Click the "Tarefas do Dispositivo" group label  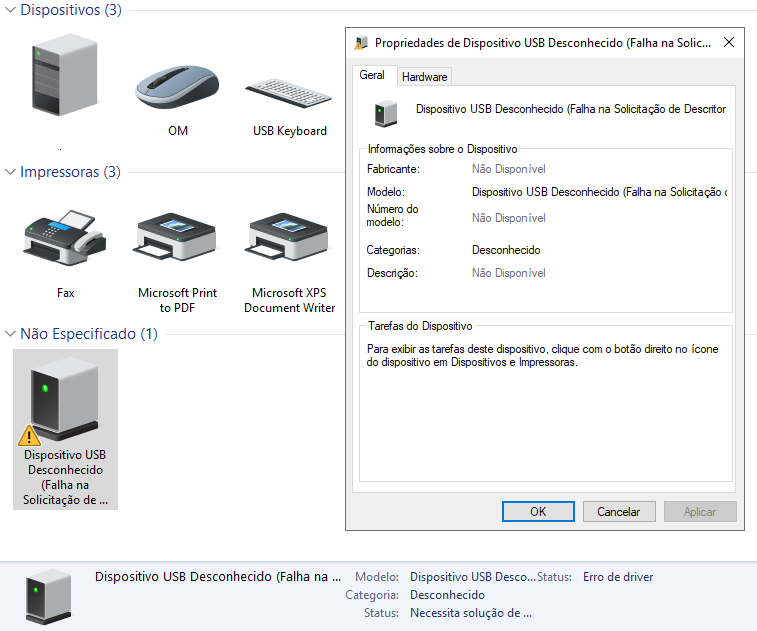pyautogui.click(x=420, y=326)
